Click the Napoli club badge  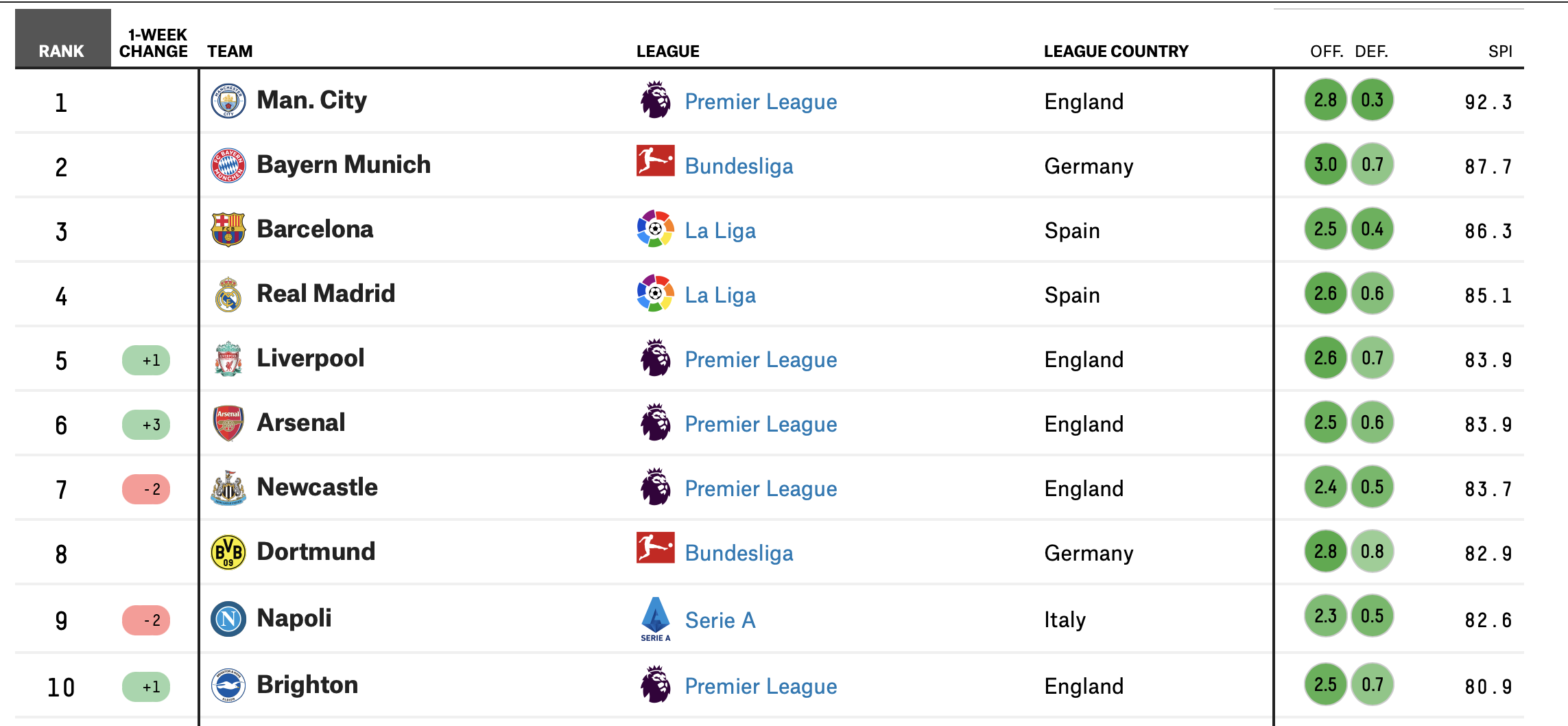[x=228, y=619]
